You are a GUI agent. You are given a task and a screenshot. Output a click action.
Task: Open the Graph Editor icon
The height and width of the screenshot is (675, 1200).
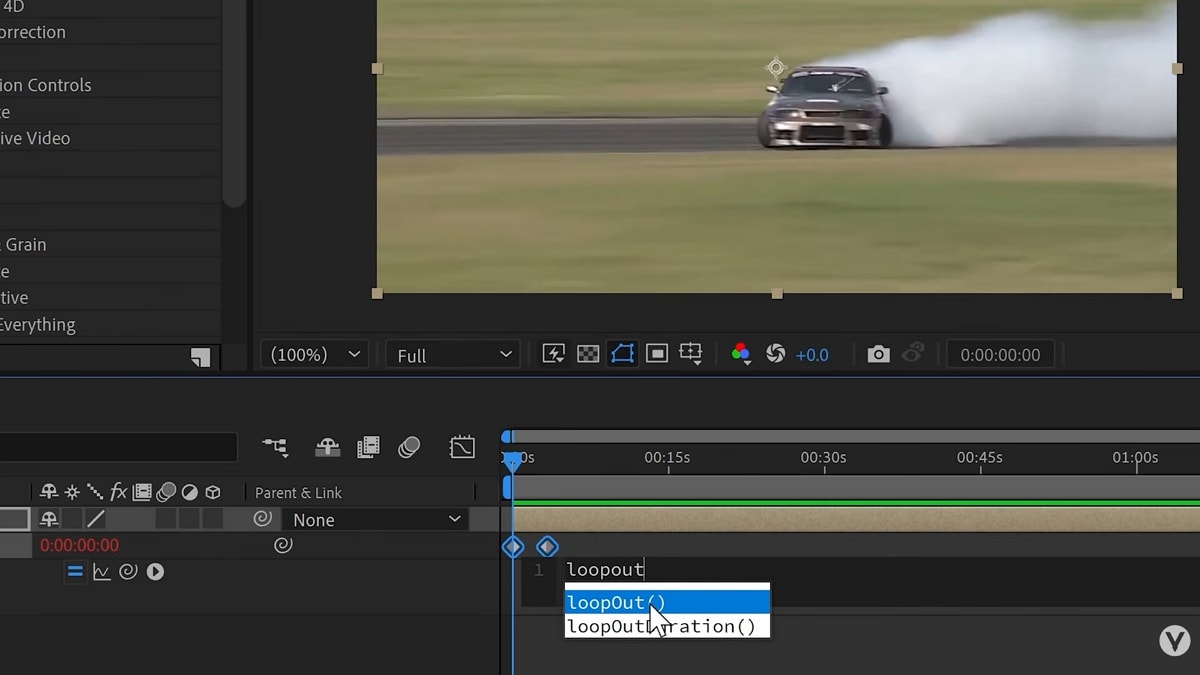pos(462,447)
